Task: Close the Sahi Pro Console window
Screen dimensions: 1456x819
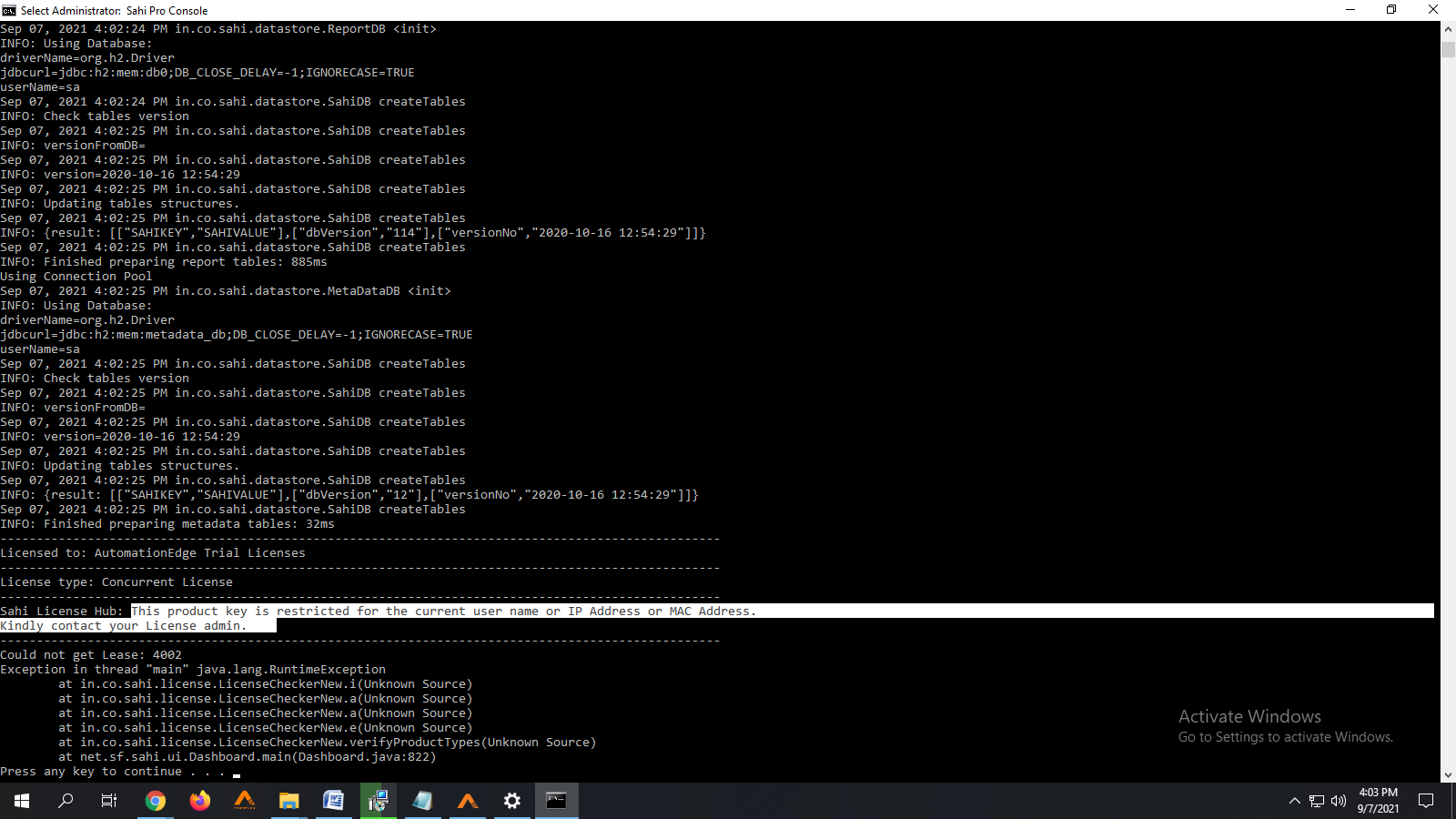Action: pos(1433,10)
